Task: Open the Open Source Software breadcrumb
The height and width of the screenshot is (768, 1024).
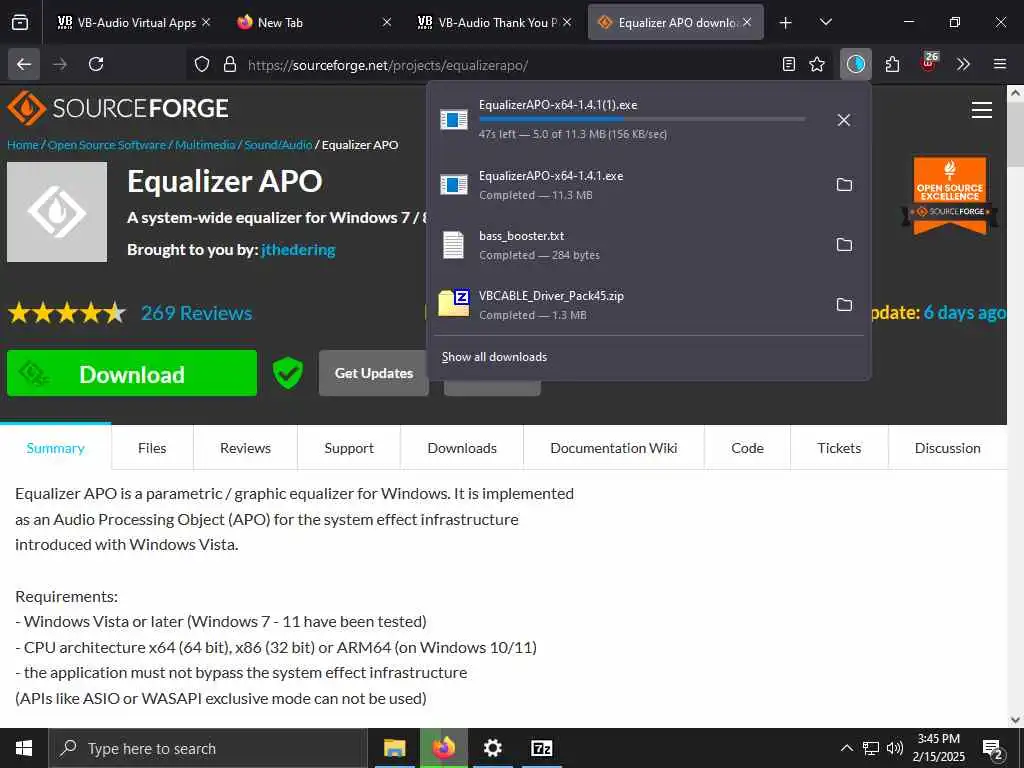Action: point(107,145)
